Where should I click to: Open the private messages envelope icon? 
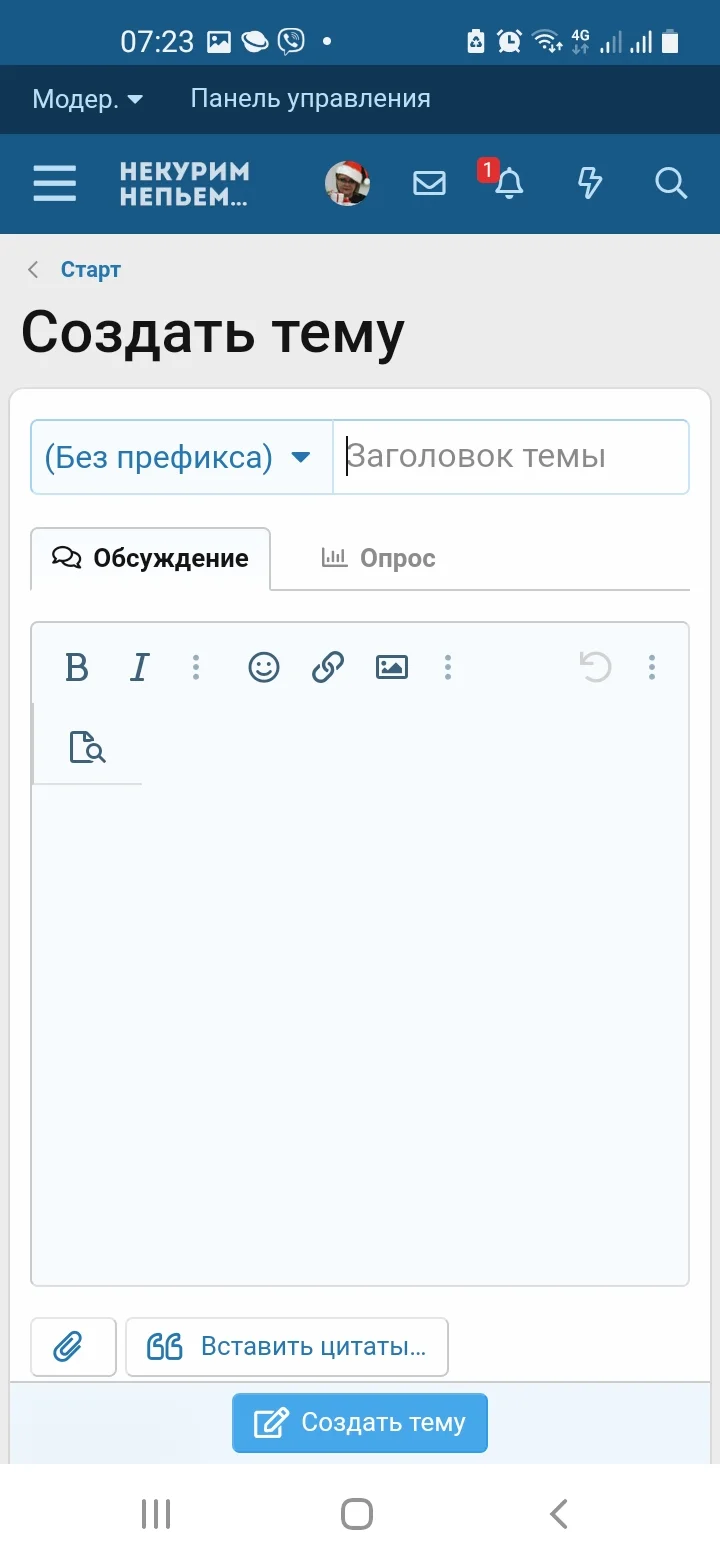(429, 183)
